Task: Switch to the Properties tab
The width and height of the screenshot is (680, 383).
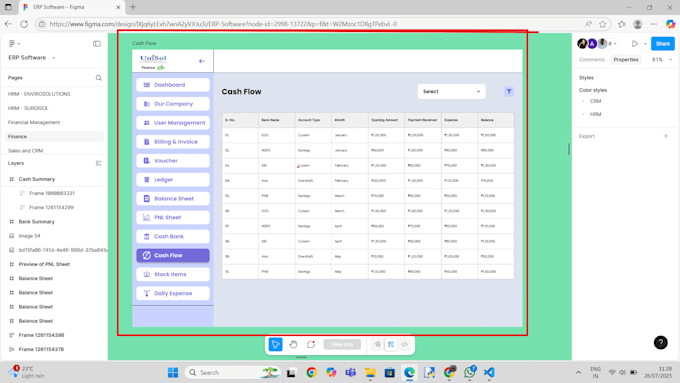Action: (x=626, y=60)
